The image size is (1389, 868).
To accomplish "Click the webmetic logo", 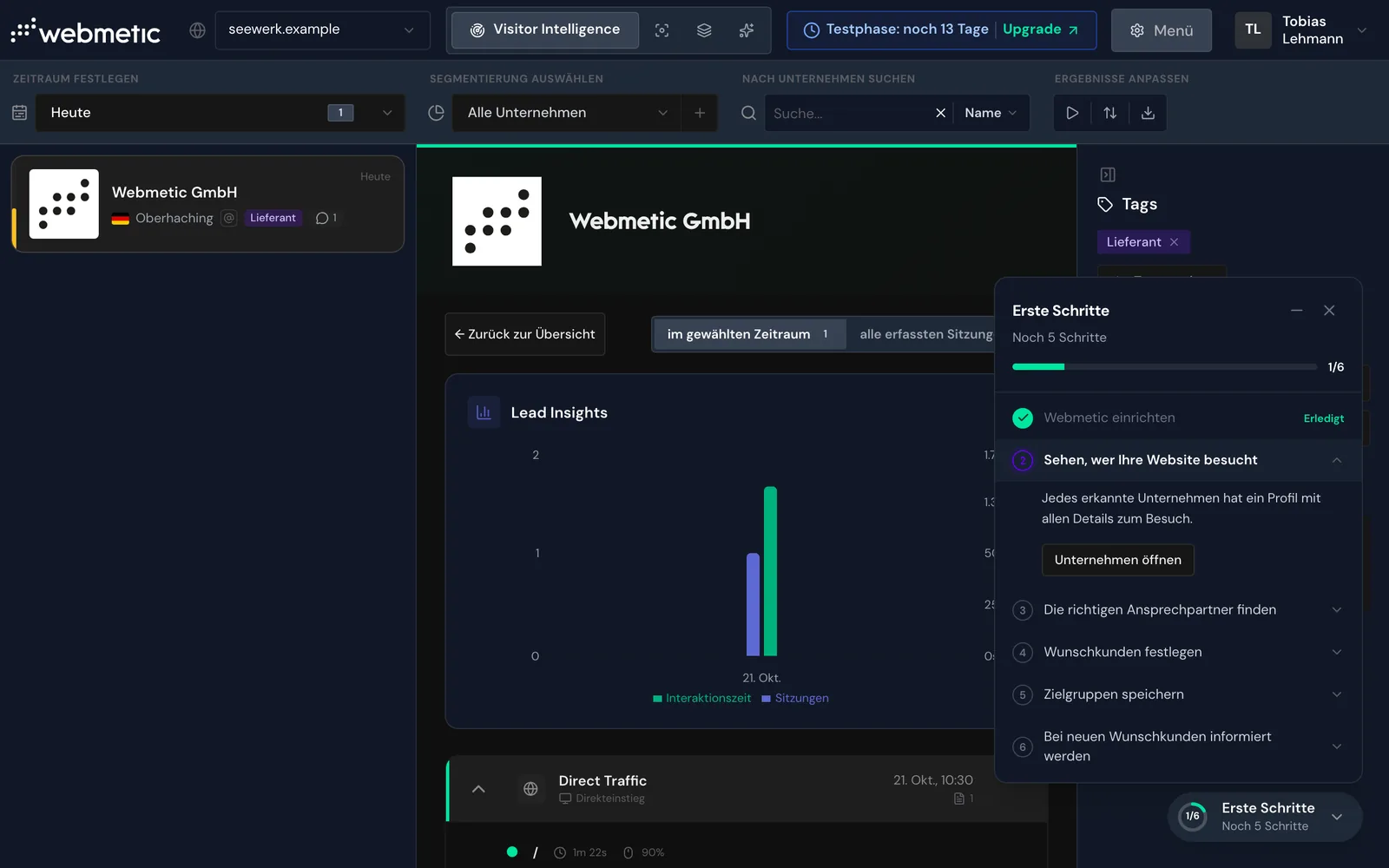I will coord(85,31).
